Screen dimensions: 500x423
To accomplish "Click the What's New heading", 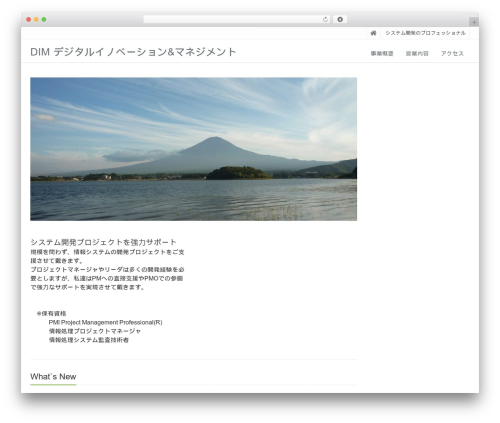I will [x=53, y=377].
